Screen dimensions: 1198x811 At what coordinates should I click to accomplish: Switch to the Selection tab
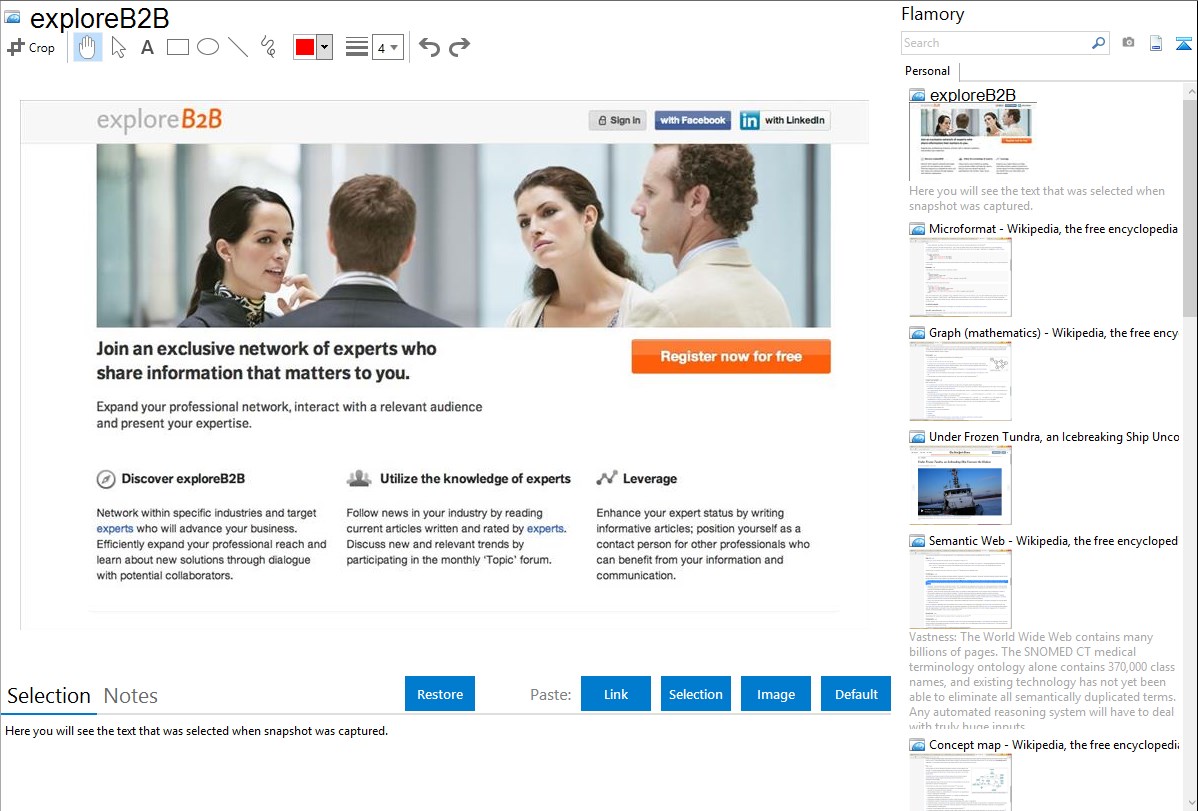click(49, 696)
